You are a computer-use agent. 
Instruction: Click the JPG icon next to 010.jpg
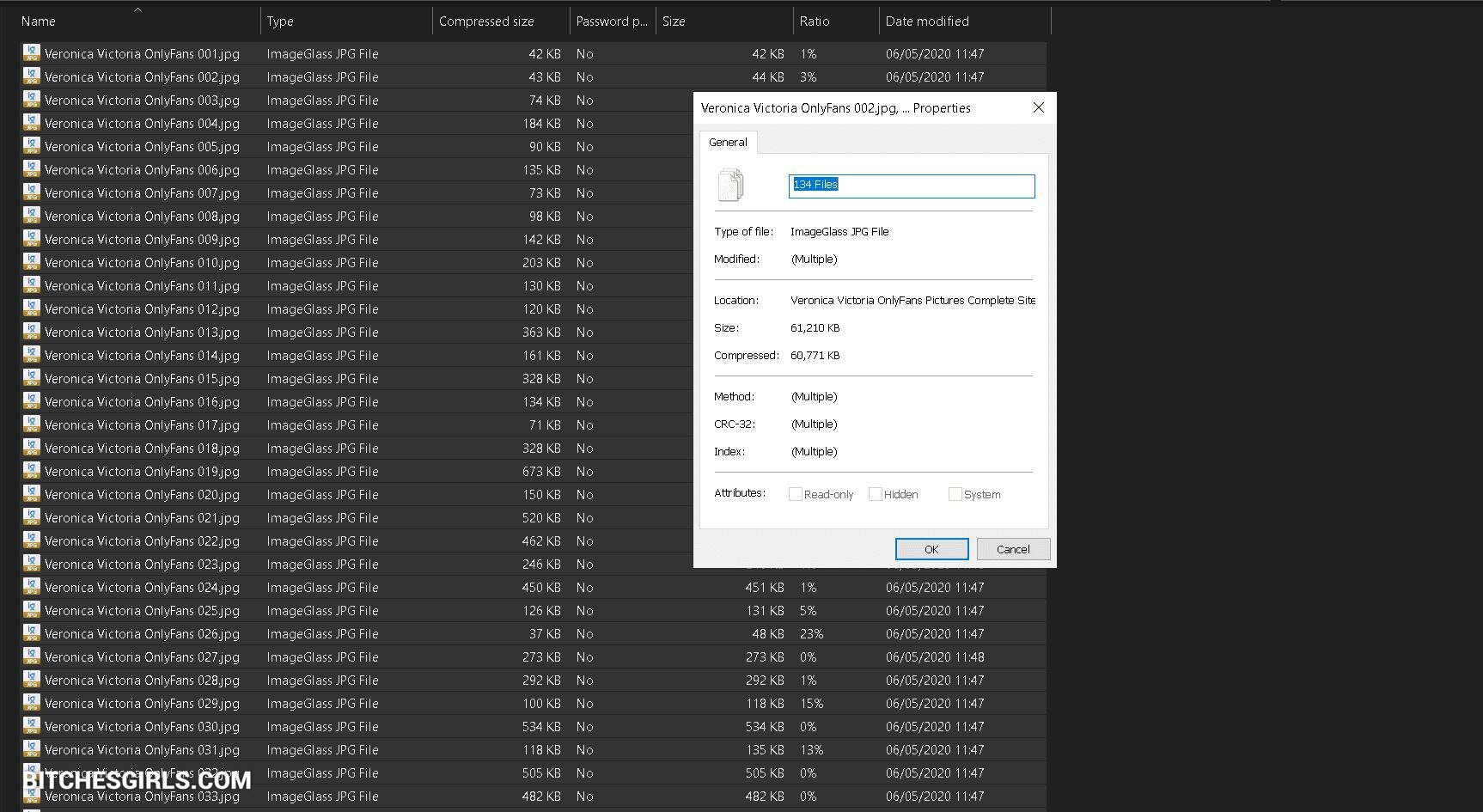coord(32,262)
